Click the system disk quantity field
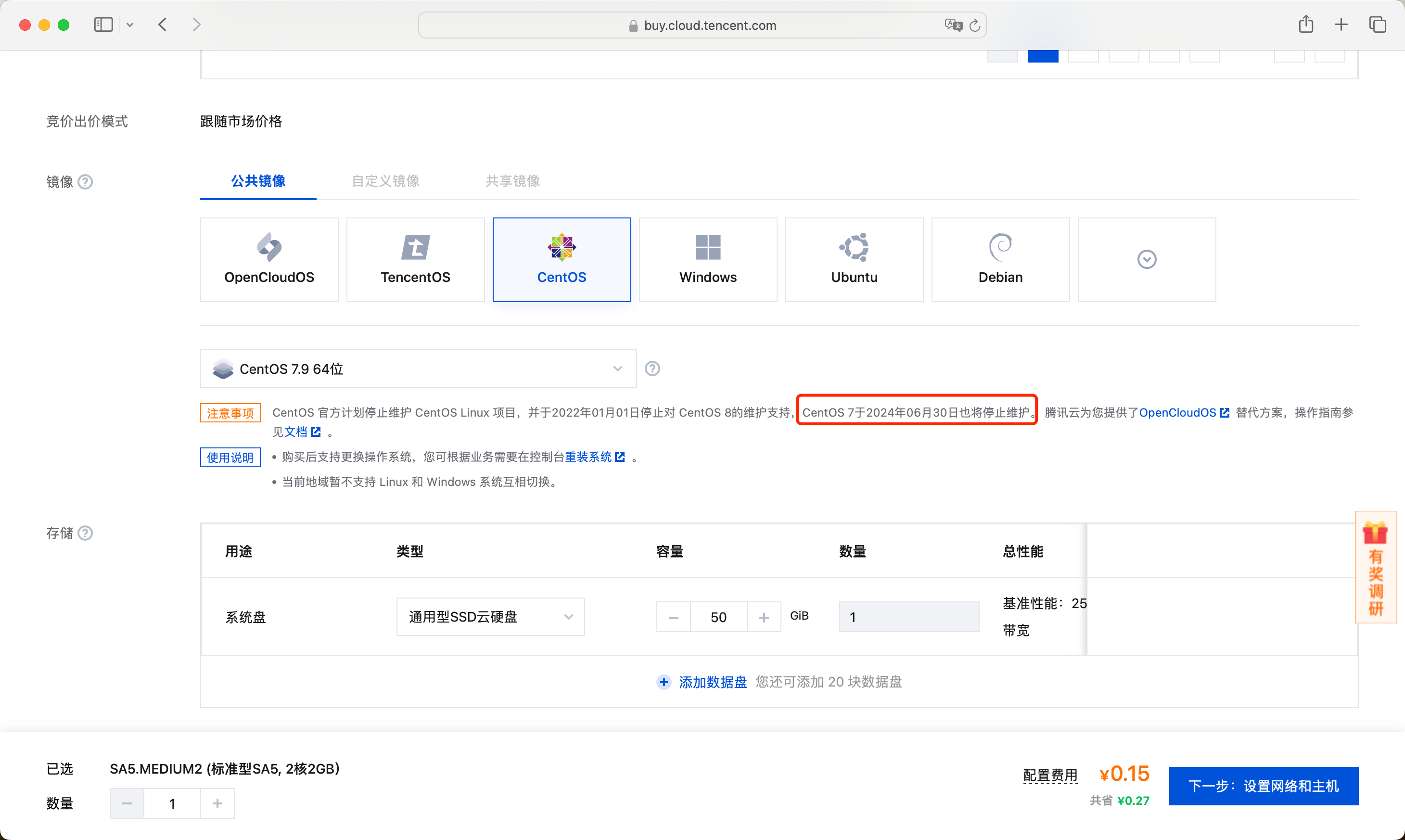The image size is (1405, 840). 908,617
